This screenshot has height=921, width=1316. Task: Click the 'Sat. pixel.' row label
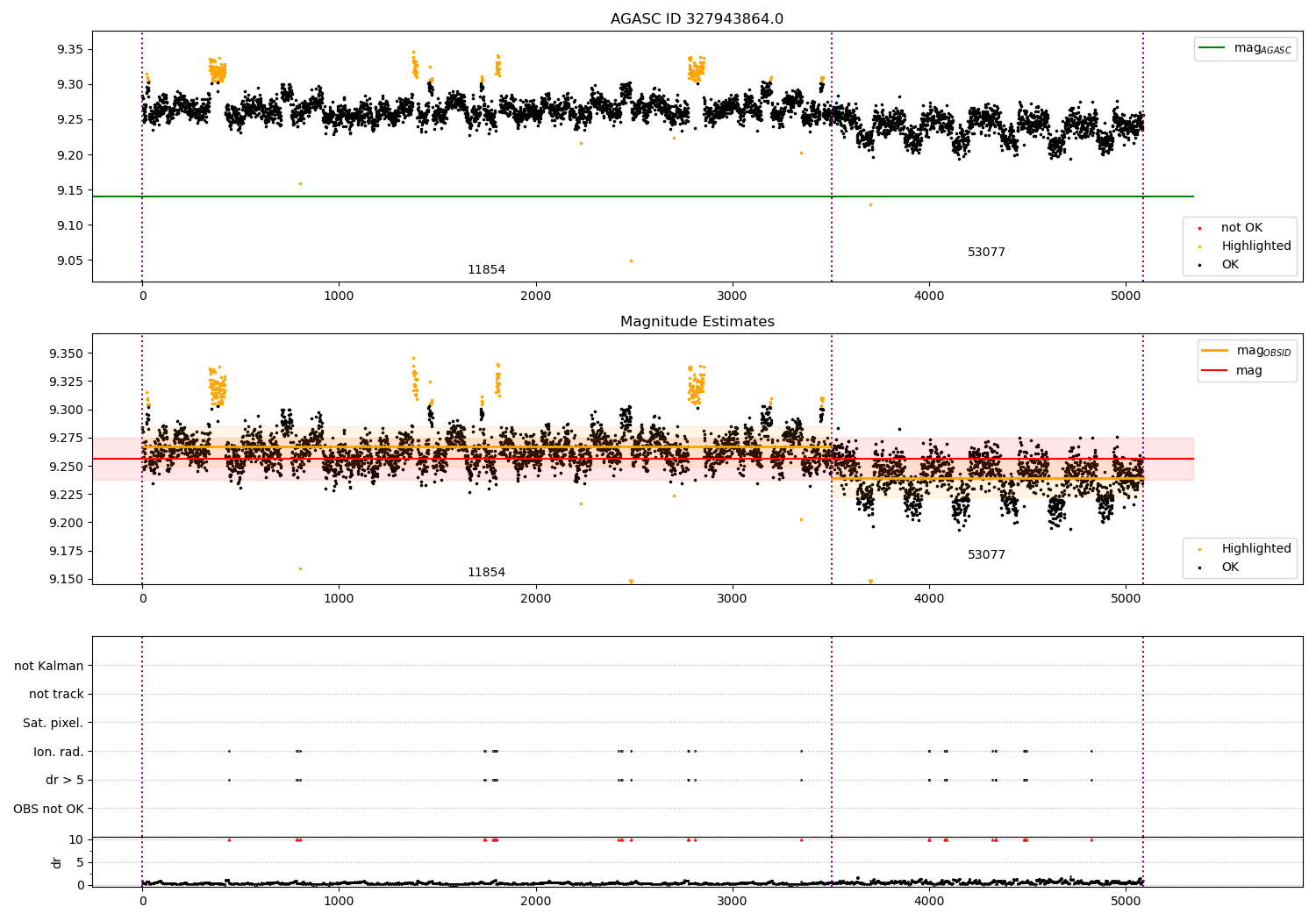click(x=54, y=723)
